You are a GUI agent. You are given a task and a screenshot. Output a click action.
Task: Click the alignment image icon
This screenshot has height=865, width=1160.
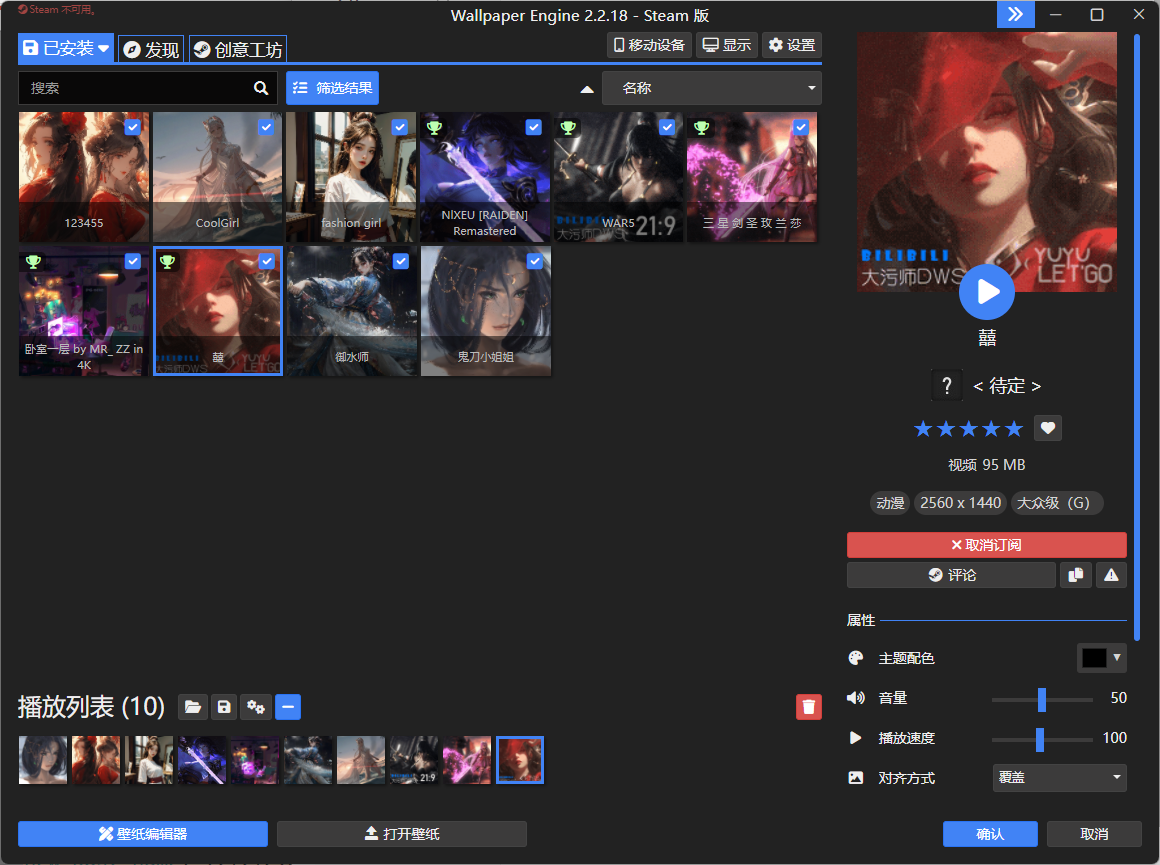point(856,778)
